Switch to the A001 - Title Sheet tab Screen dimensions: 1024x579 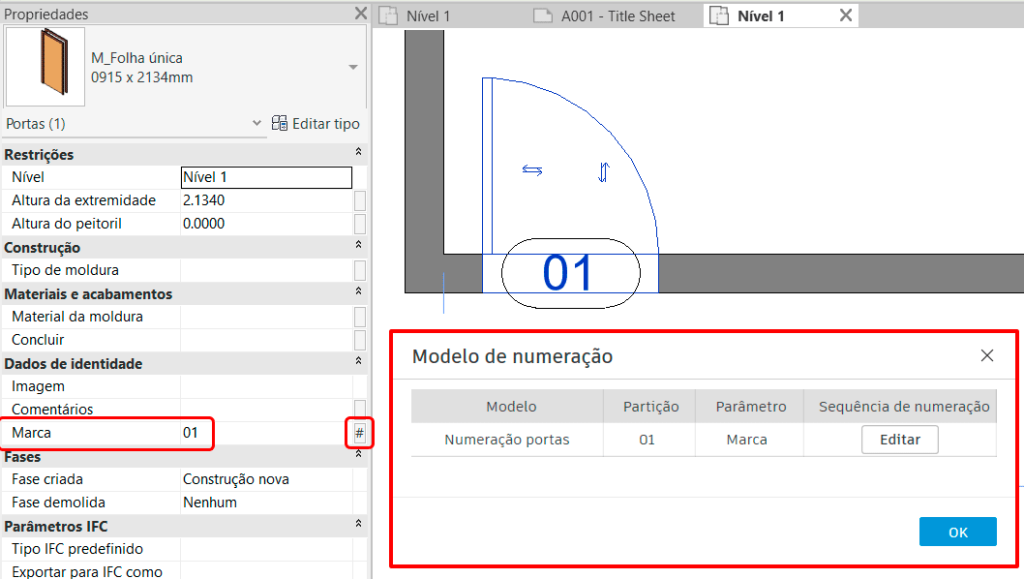coord(620,15)
